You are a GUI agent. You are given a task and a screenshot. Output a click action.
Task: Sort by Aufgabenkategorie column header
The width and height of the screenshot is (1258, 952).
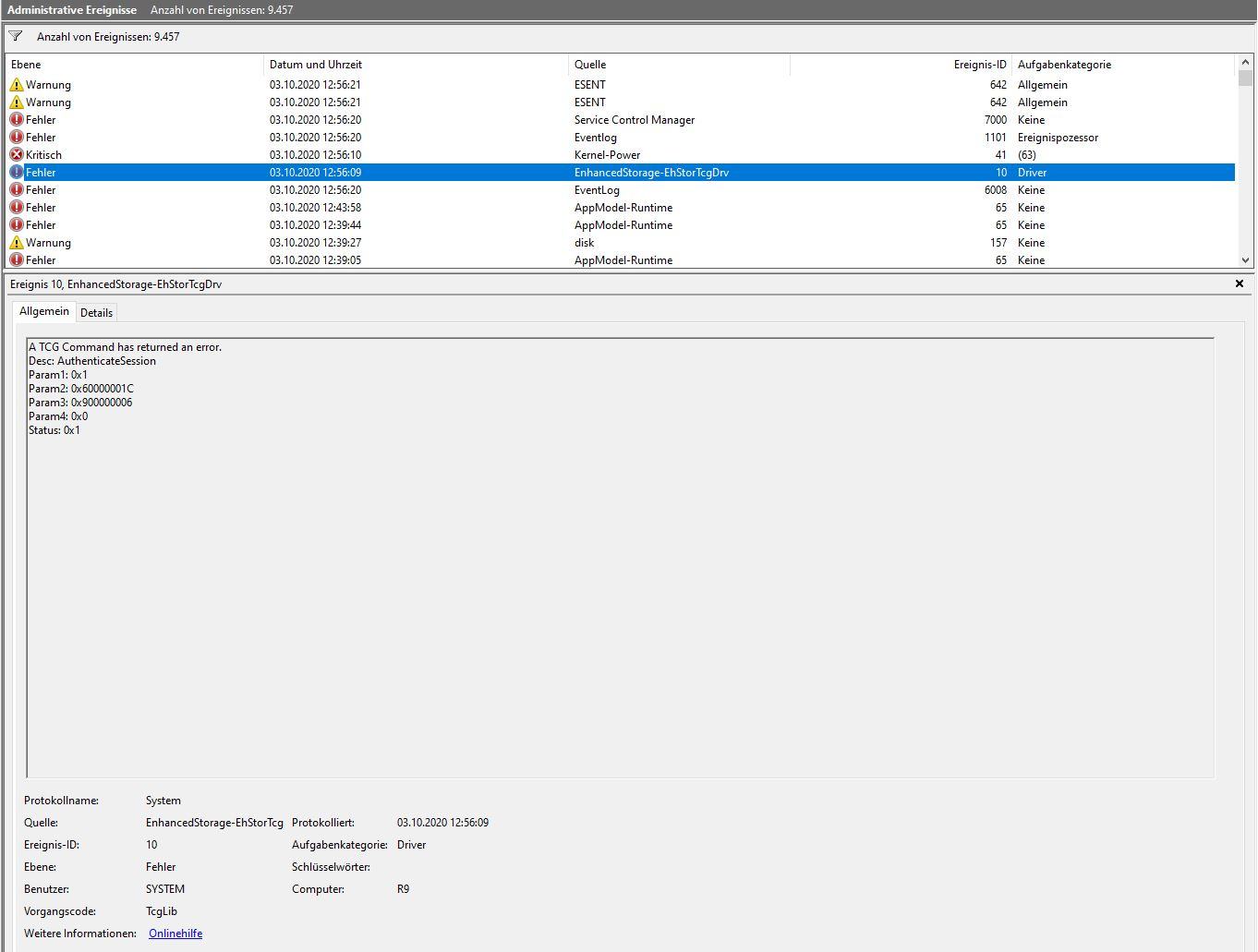point(1123,65)
